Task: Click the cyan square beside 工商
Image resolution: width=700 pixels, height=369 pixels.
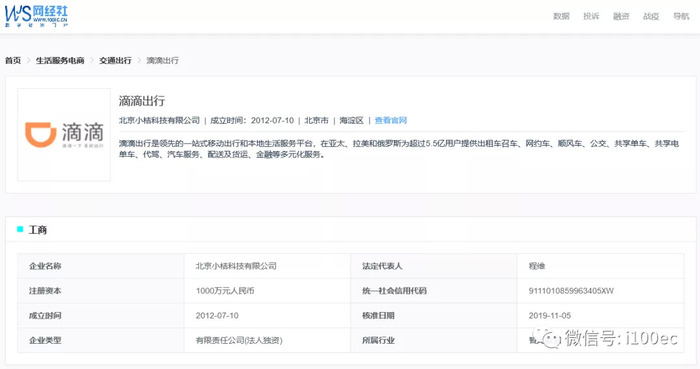Action: coord(20,229)
